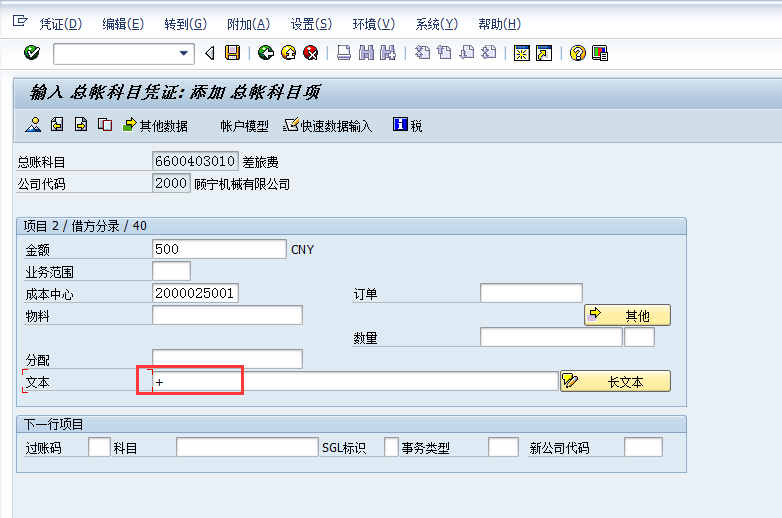The width and height of the screenshot is (782, 518).
Task: Click the collapse command field triangle
Action: coord(210,53)
